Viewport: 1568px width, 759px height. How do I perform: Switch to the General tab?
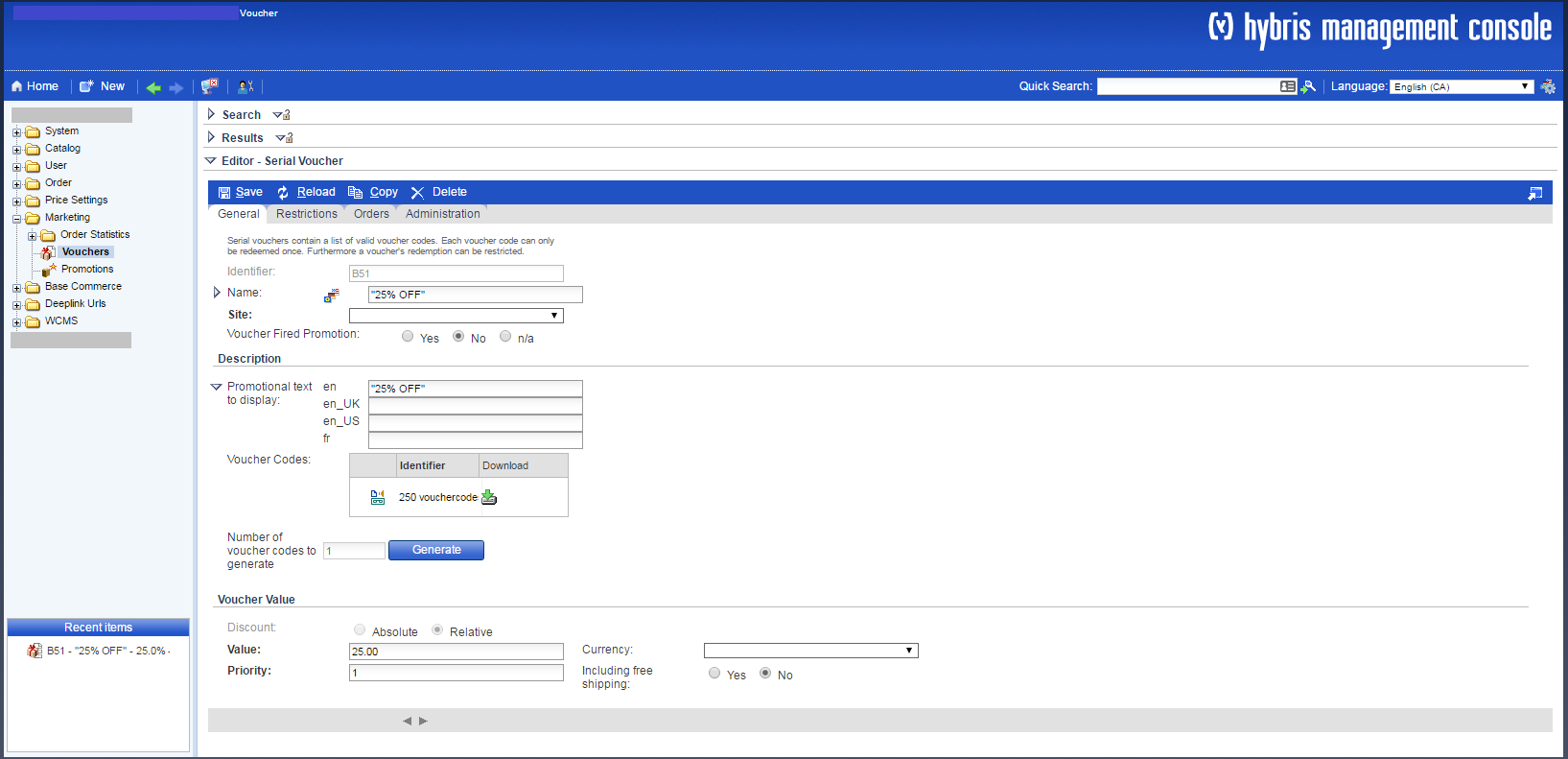click(x=238, y=214)
